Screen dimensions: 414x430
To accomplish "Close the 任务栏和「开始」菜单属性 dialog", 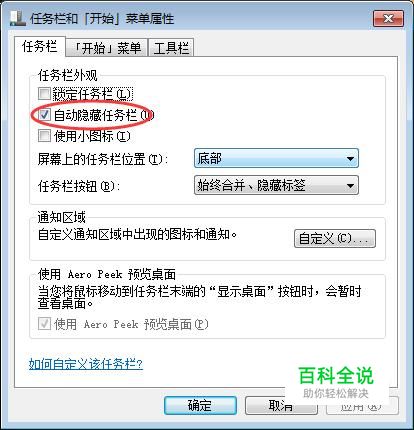I will [x=388, y=18].
